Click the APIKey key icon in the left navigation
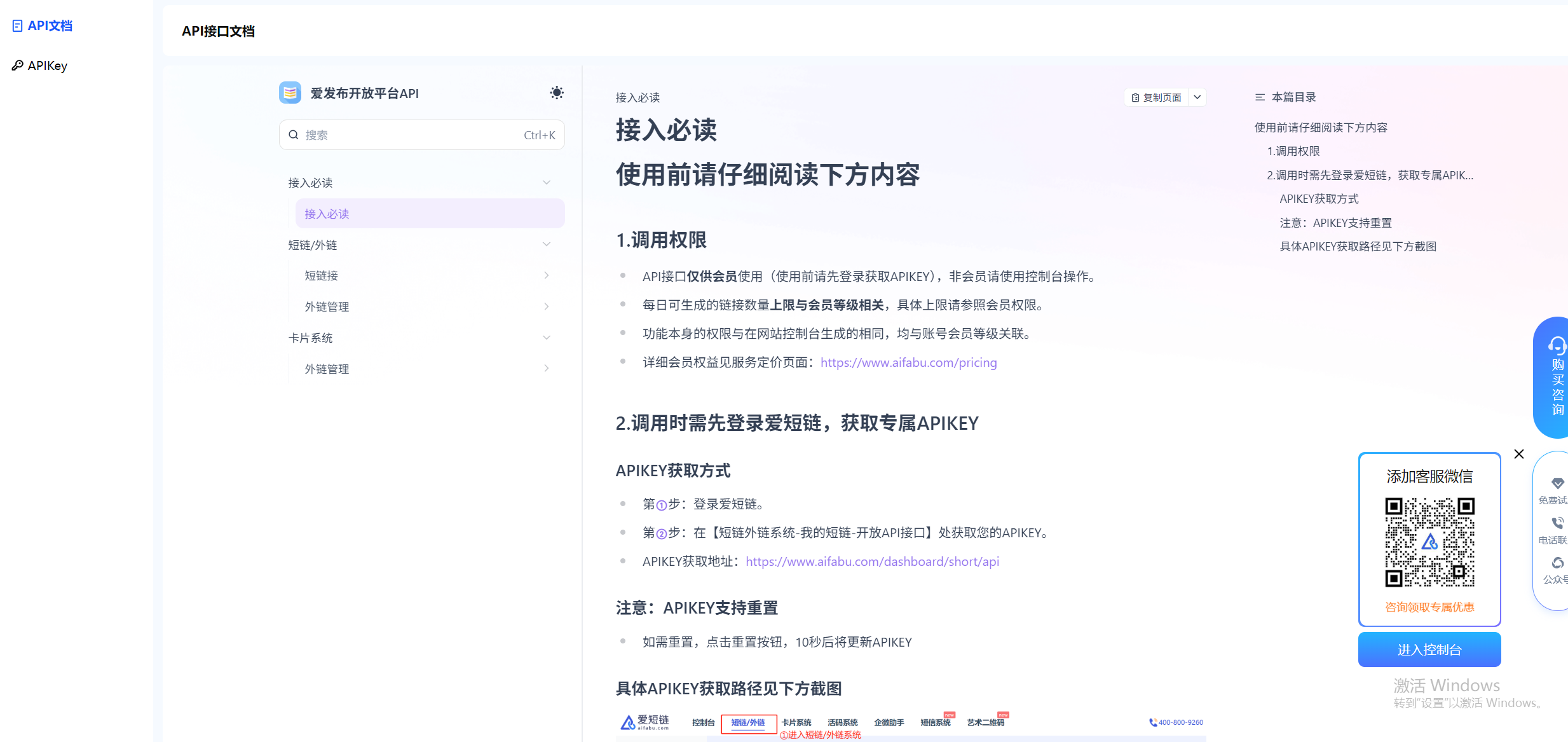The height and width of the screenshot is (742, 1568). click(x=18, y=65)
